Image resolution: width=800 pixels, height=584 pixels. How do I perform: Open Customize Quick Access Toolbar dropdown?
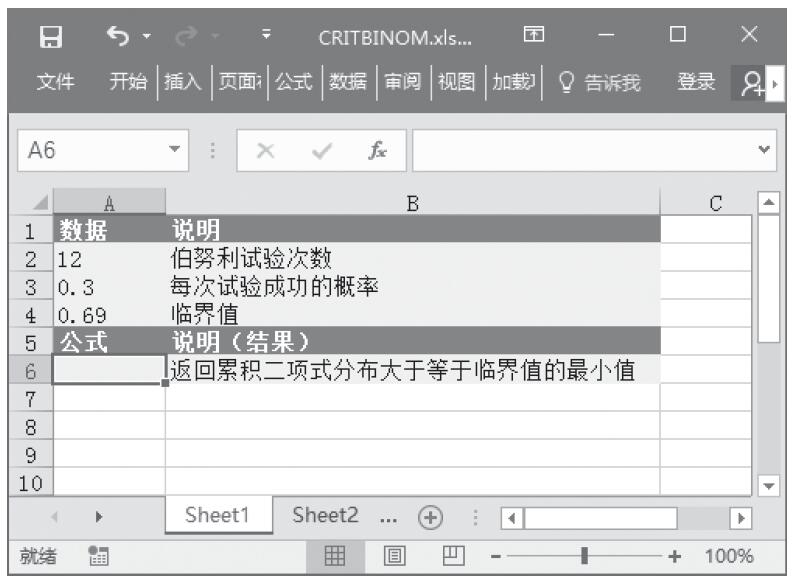(267, 38)
